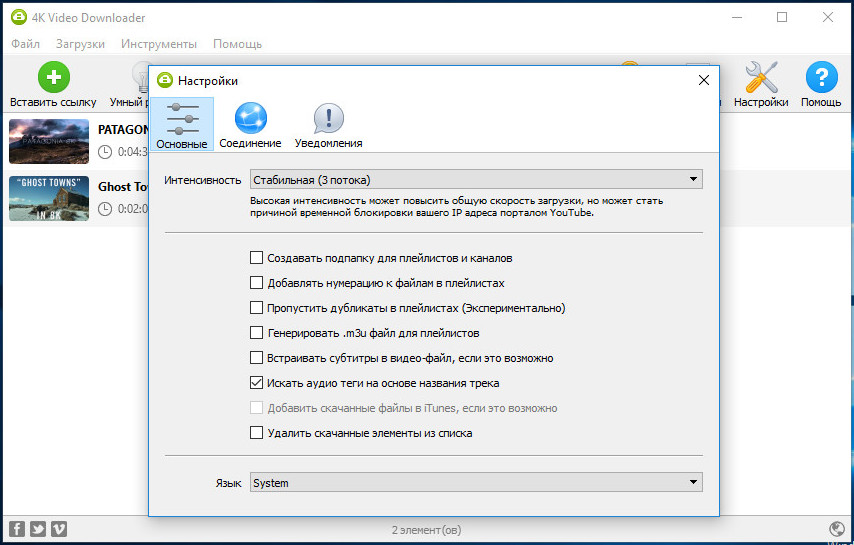
Task: Click the YouTube IP blocking warning text
Action: 456,207
